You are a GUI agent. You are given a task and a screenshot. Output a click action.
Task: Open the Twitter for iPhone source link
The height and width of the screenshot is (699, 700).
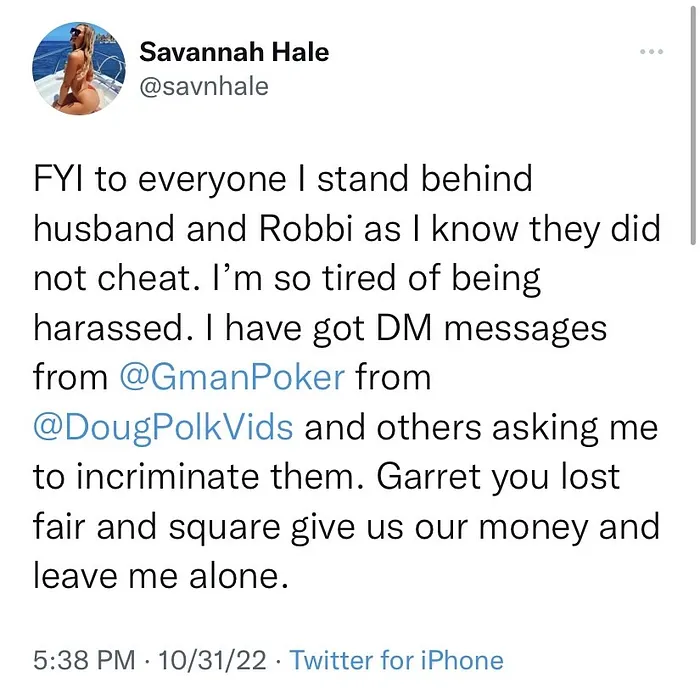[397, 660]
